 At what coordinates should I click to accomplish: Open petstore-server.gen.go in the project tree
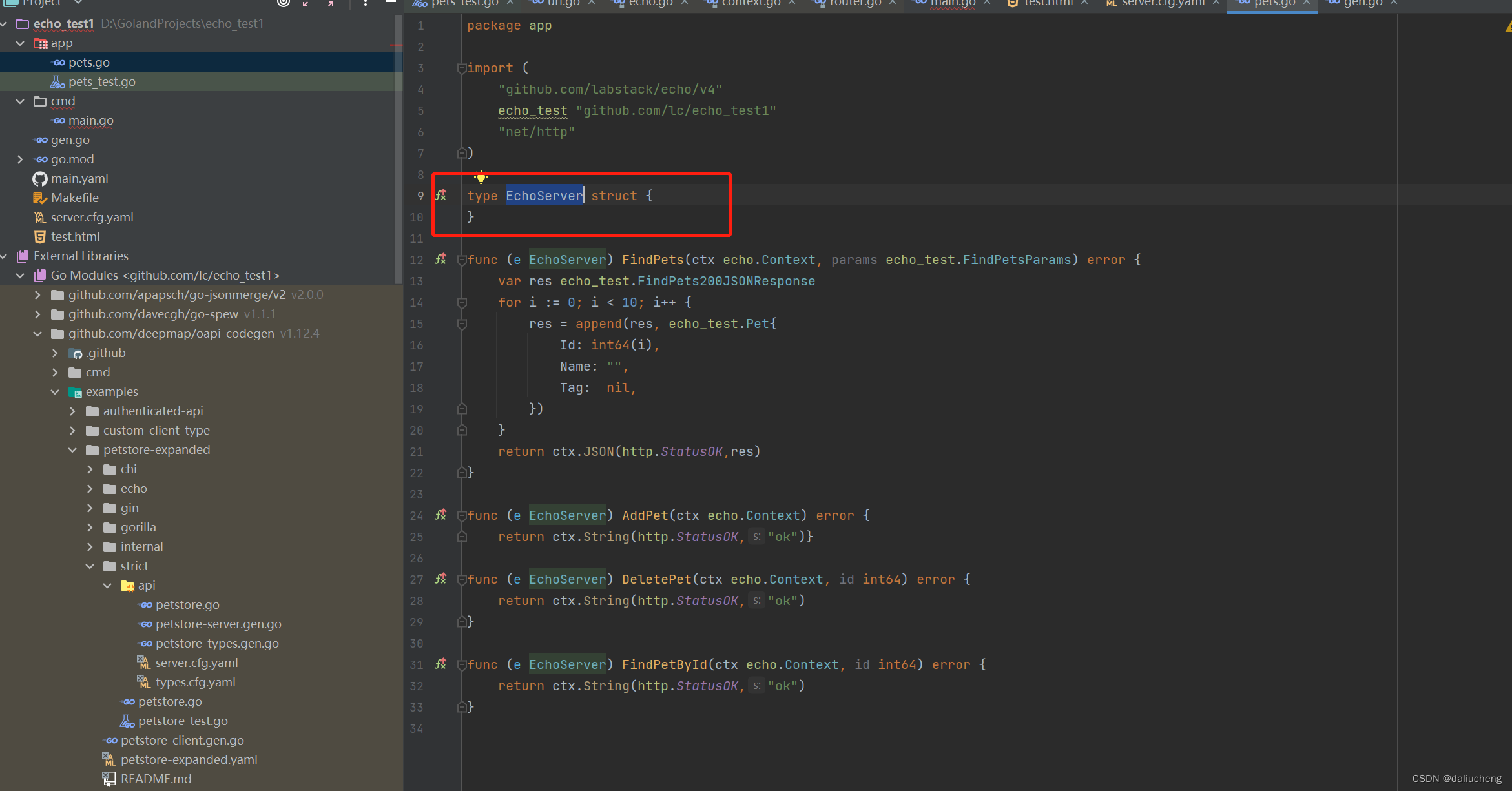218,624
